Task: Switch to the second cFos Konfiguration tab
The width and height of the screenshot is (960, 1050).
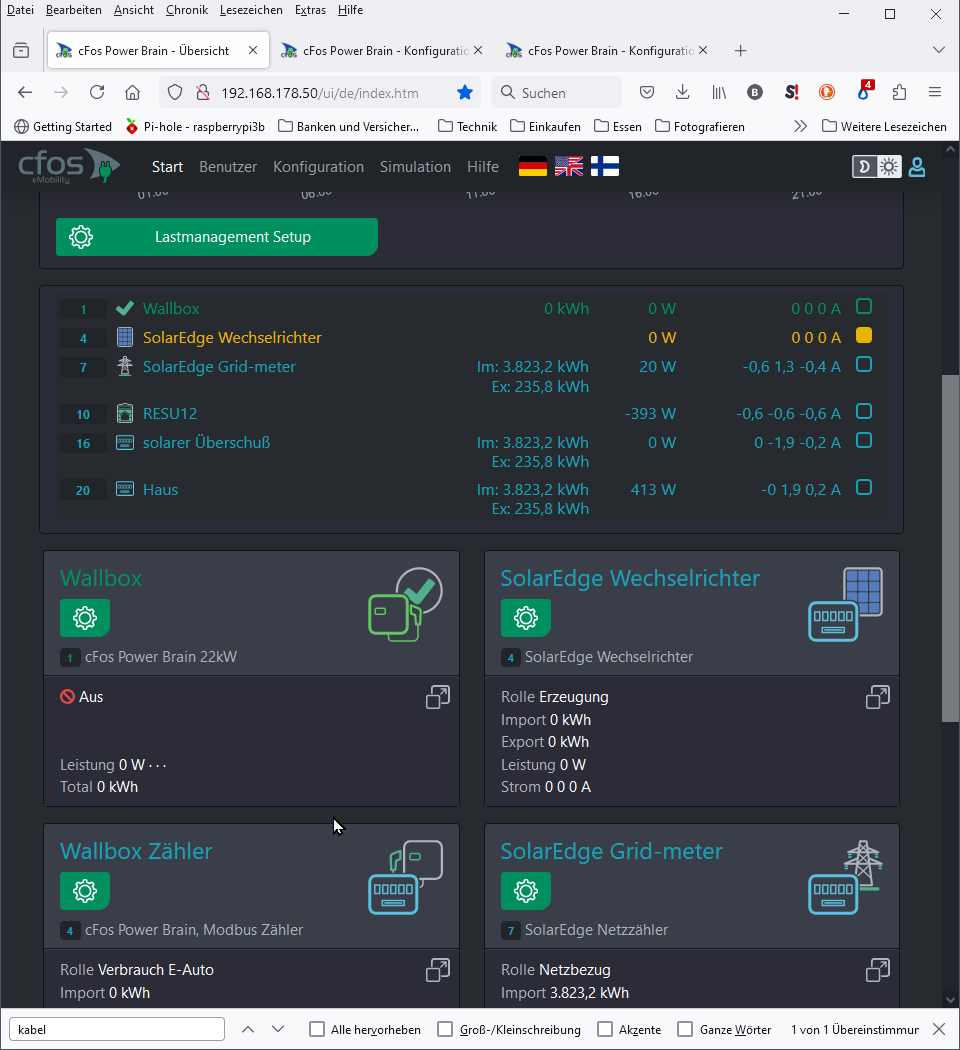Action: (x=607, y=50)
